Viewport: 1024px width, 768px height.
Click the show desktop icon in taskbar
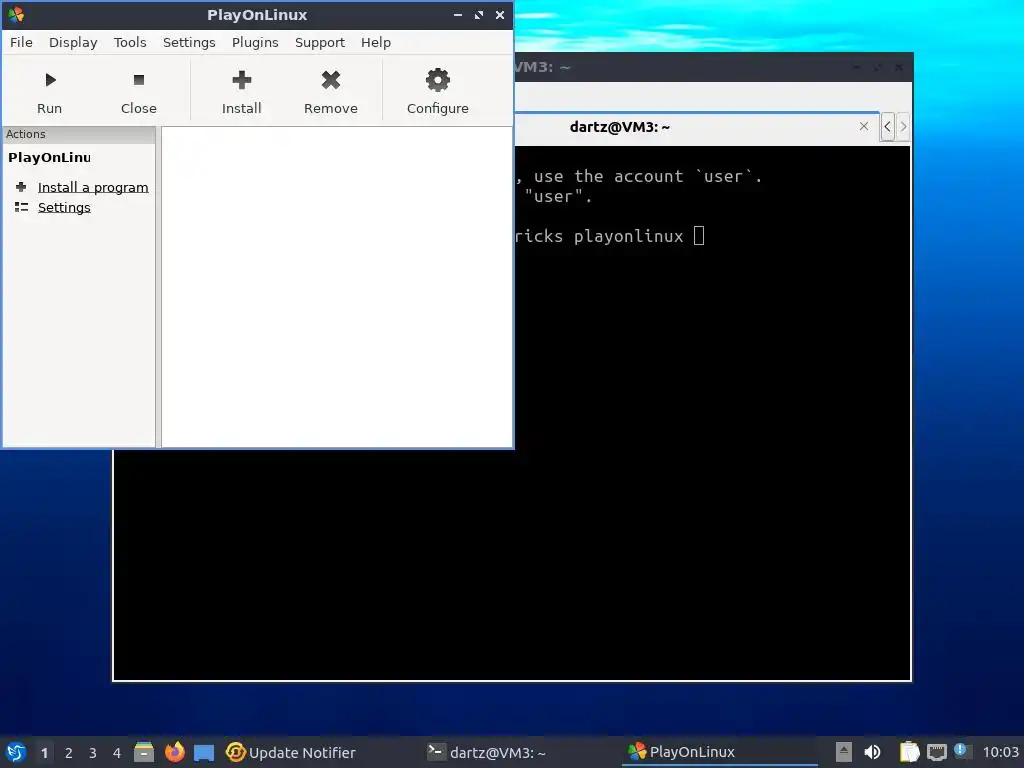tap(204, 753)
